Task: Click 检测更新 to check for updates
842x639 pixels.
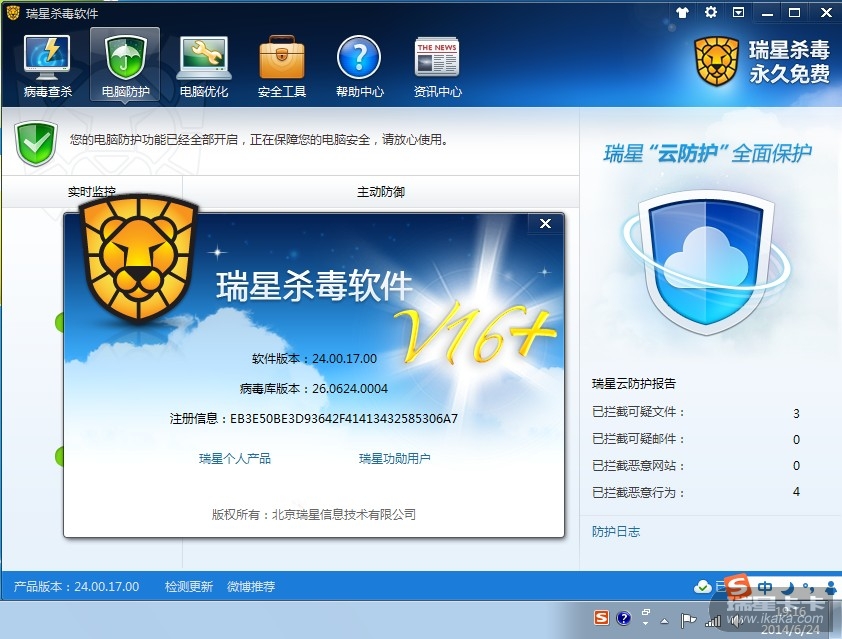Action: [x=188, y=586]
